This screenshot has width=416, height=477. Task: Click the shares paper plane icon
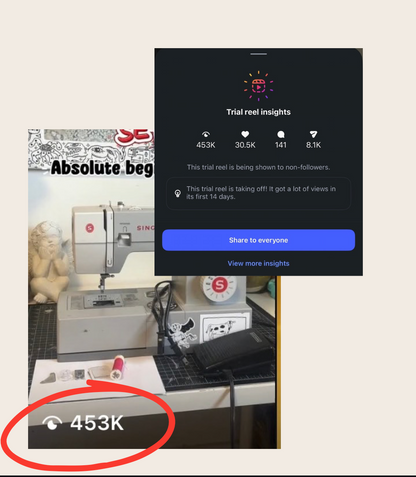click(x=313, y=134)
